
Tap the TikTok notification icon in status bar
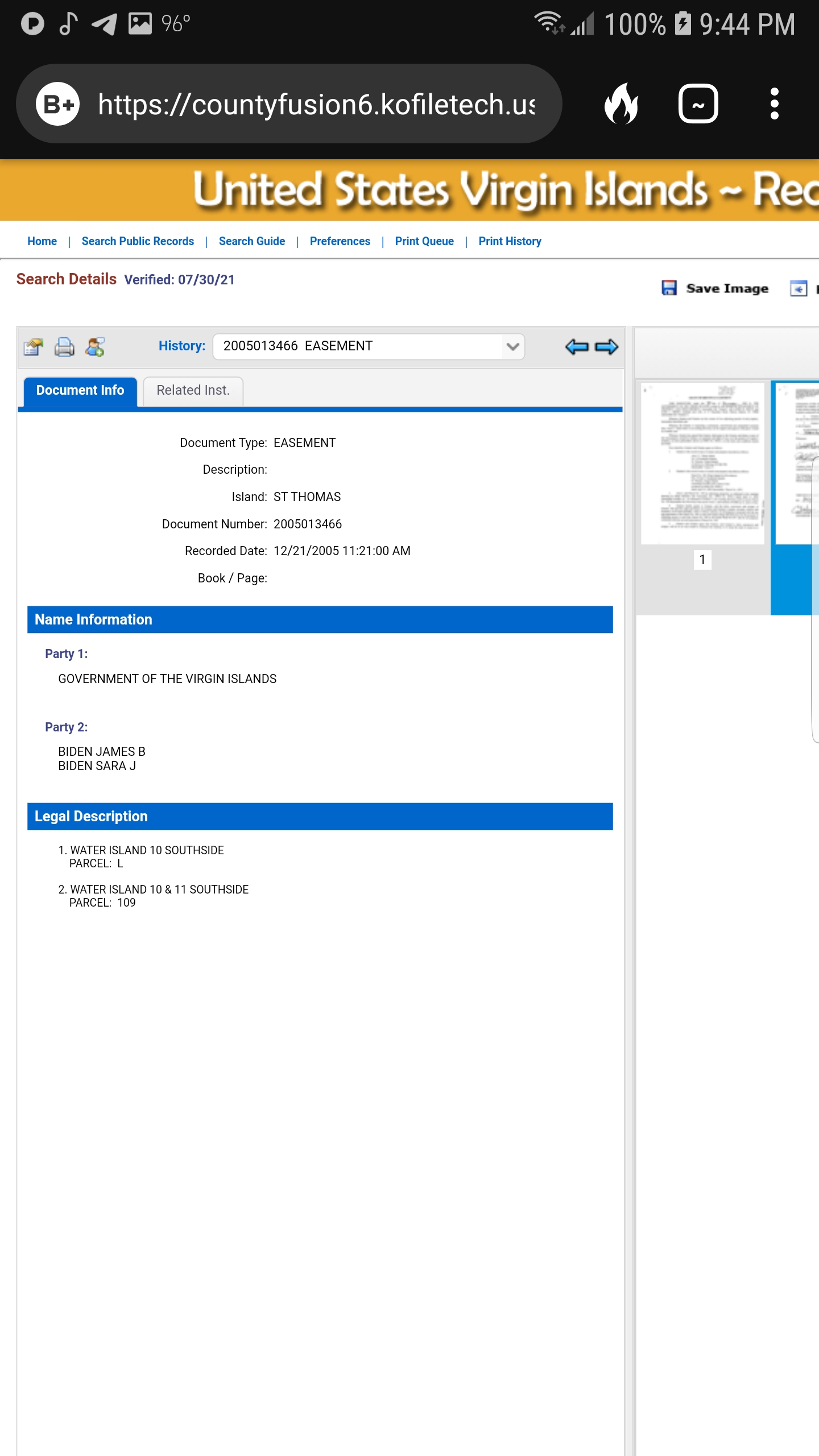[68, 23]
